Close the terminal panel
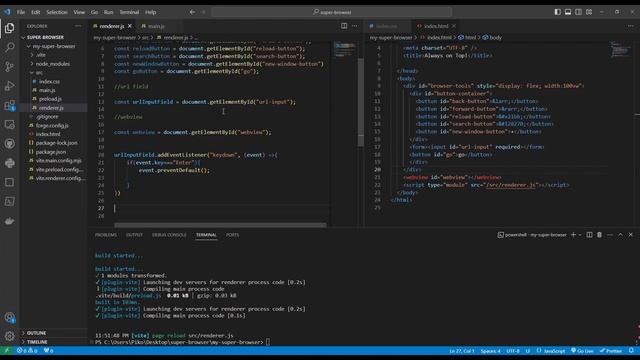Screen dimensions: 640x360 (631, 235)
